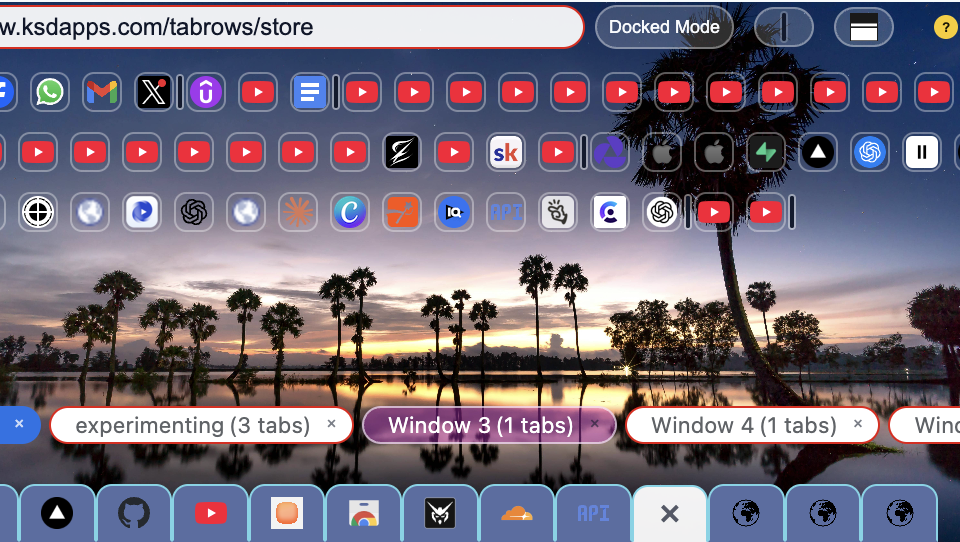Click the URL address bar field

[x=290, y=27]
